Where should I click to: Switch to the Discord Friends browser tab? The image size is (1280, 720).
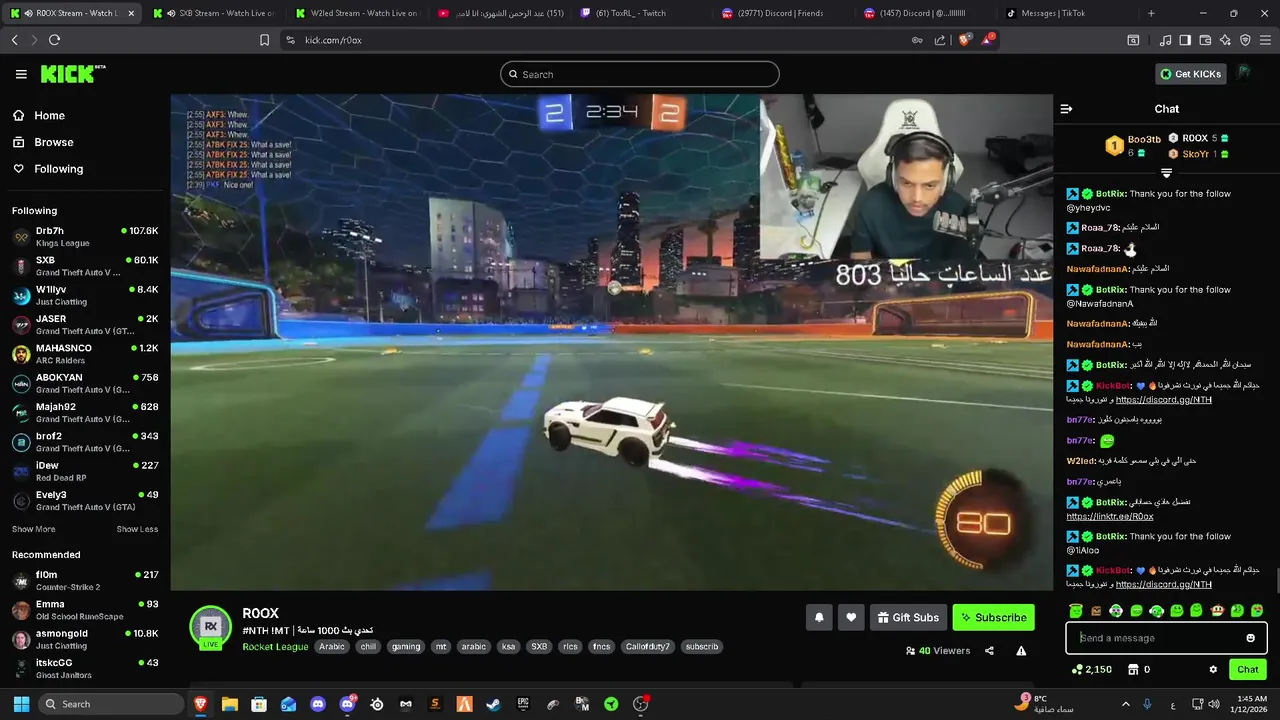pyautogui.click(x=783, y=13)
